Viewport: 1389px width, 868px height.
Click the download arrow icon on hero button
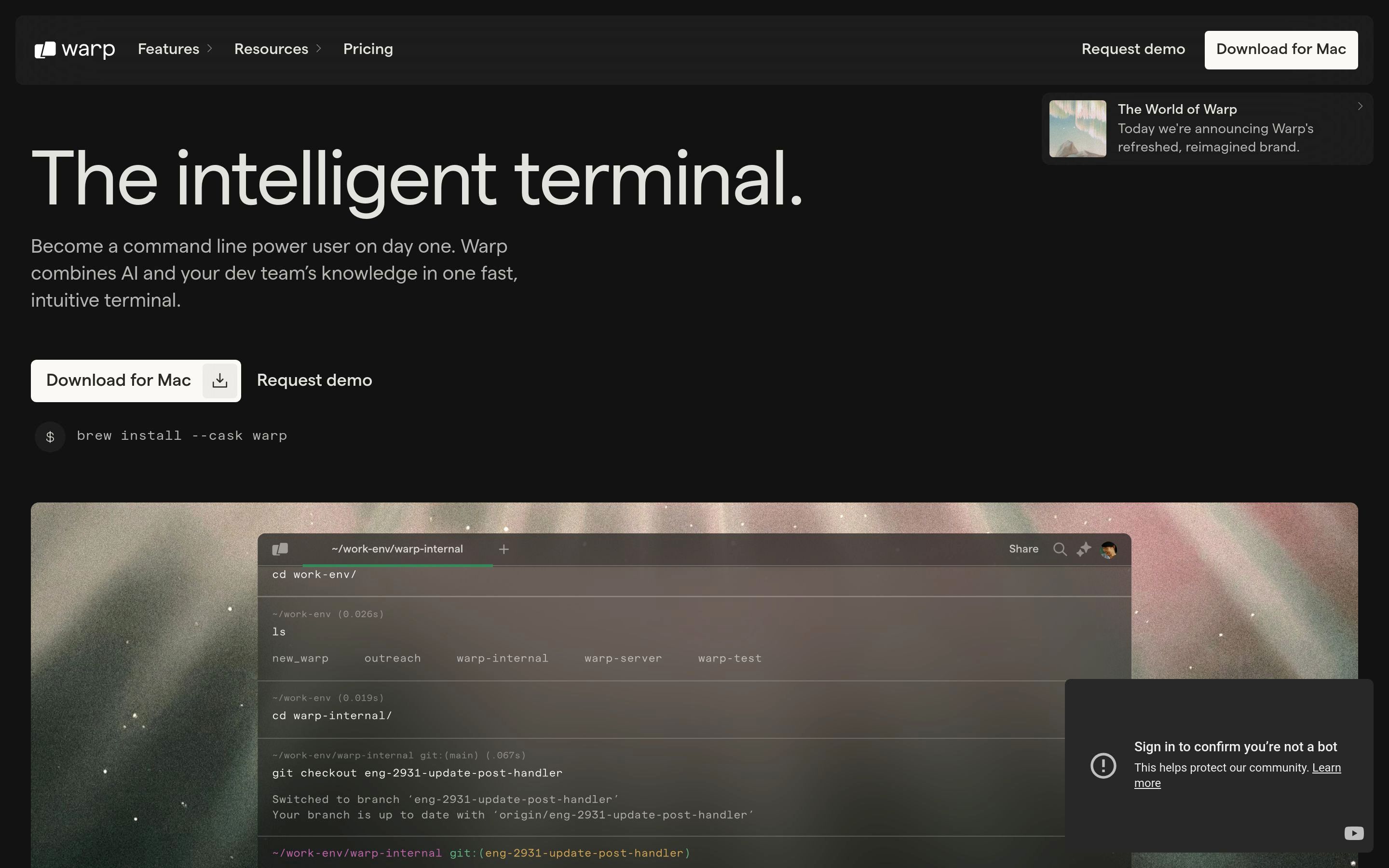[x=219, y=380]
